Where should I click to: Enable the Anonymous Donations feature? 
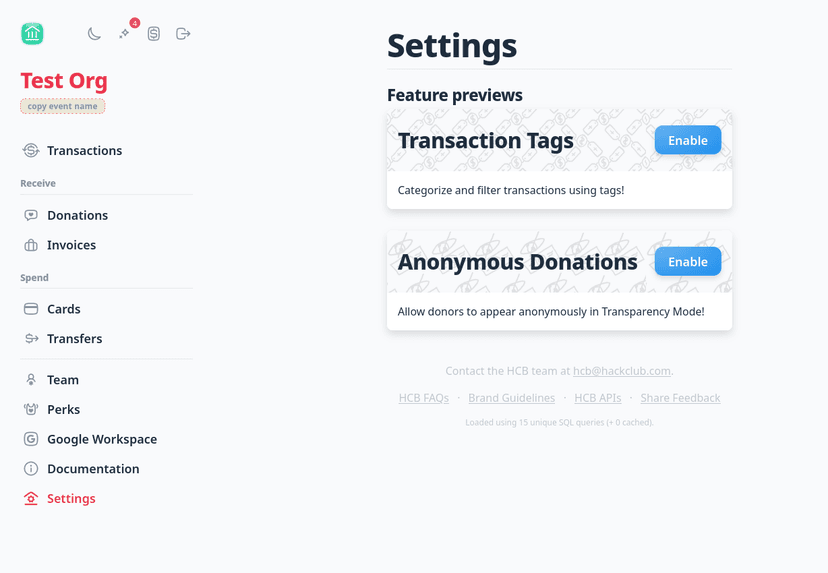pos(687,262)
